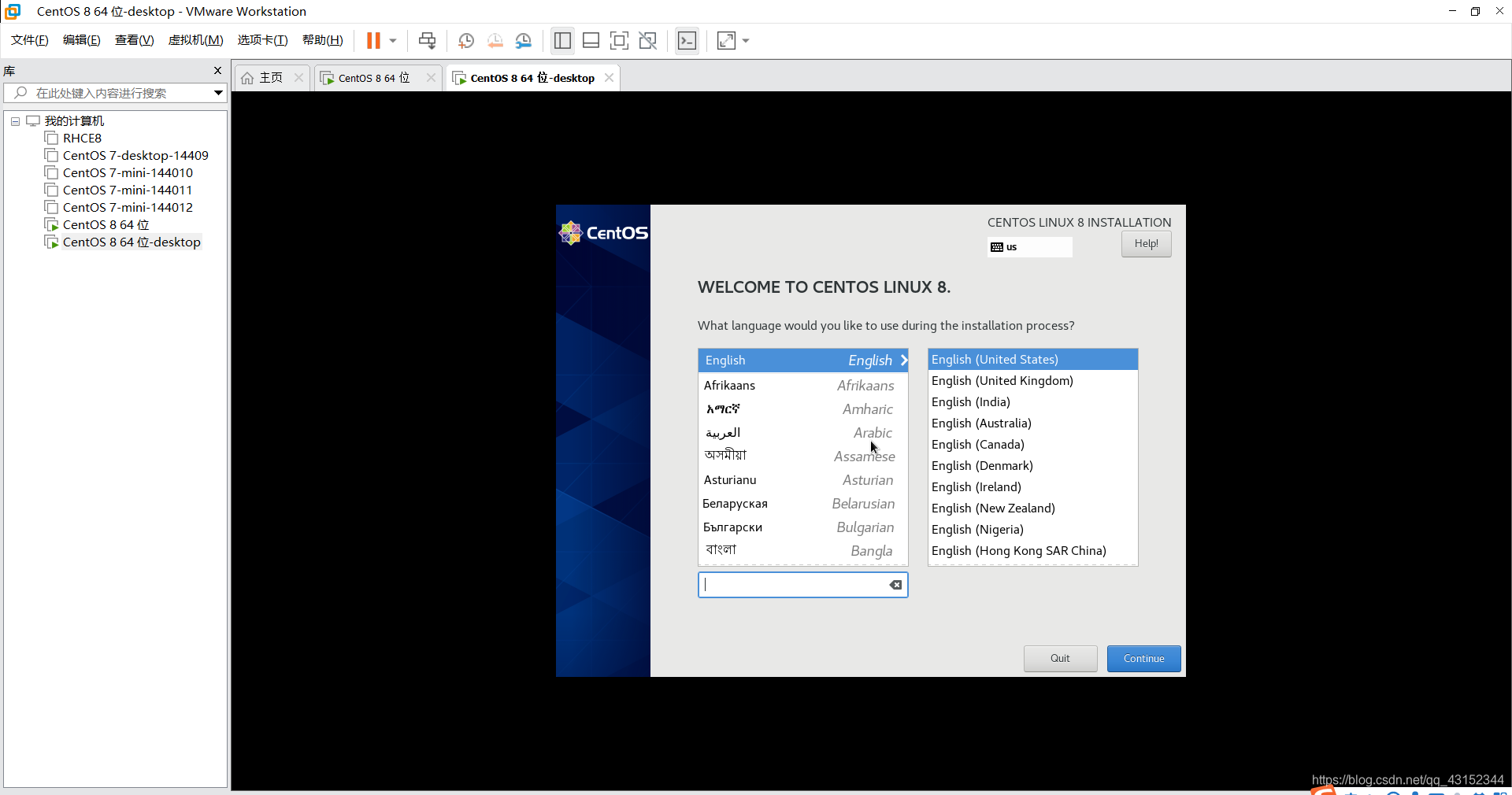Open the 查看(V) menu
The width and height of the screenshot is (1512, 795).
pyautogui.click(x=135, y=40)
